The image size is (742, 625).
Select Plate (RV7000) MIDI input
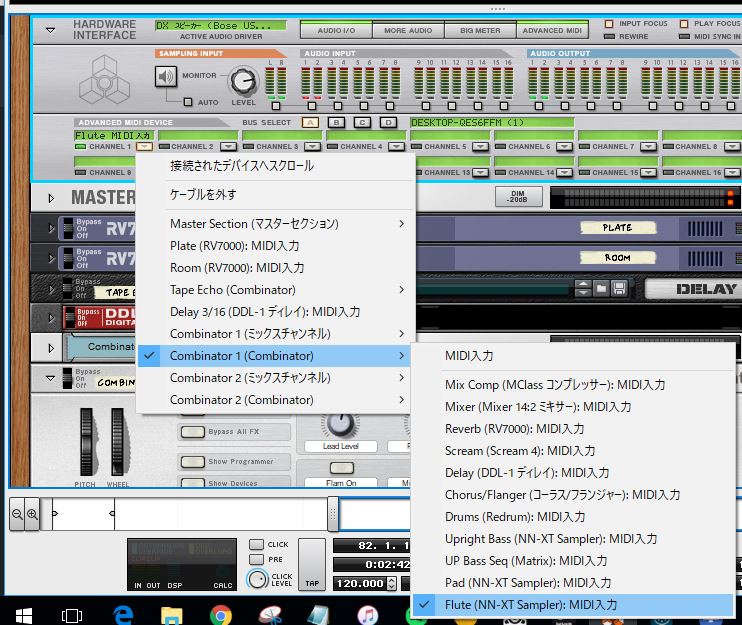(x=275, y=246)
